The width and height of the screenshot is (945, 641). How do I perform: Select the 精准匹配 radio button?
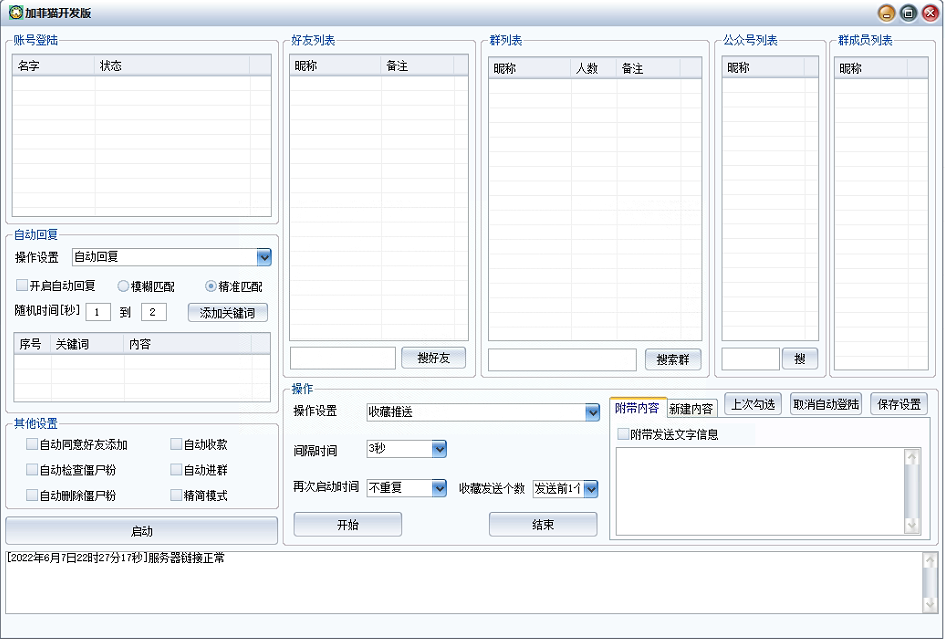pyautogui.click(x=211, y=286)
